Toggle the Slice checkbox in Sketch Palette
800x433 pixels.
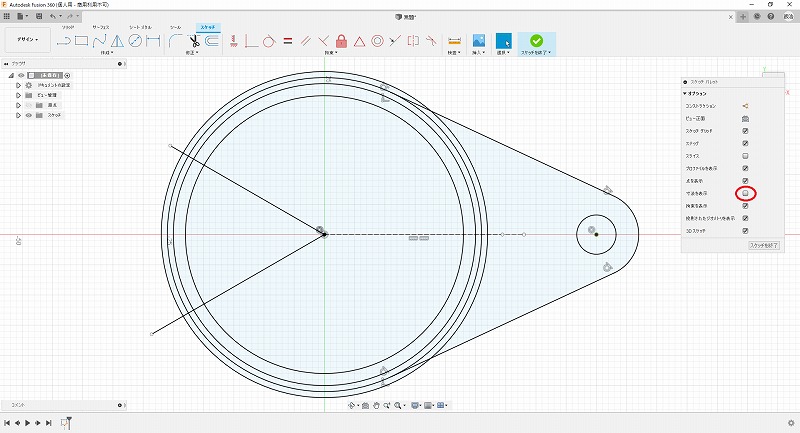pos(745,156)
